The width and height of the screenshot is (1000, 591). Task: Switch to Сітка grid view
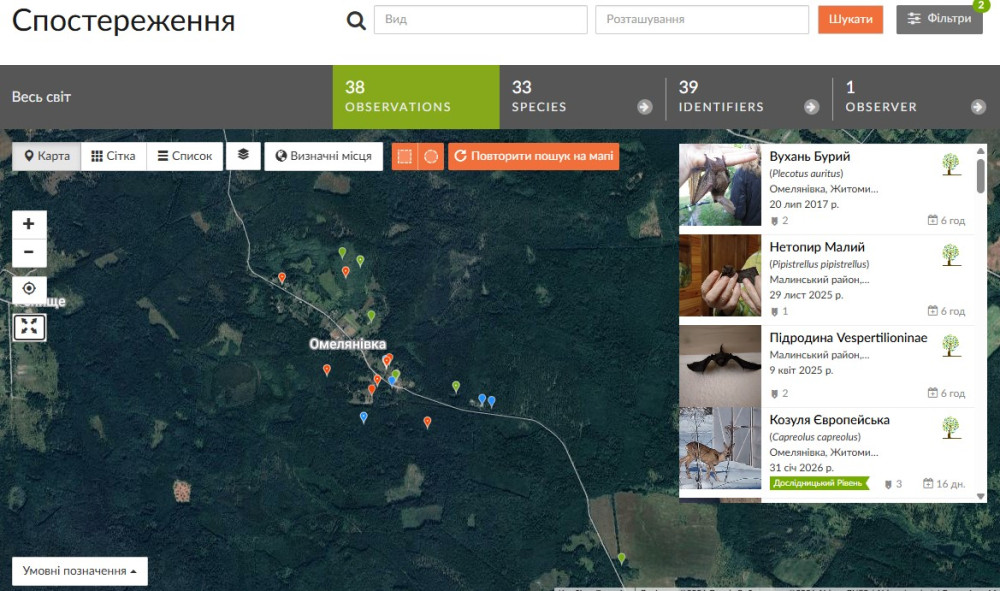[113, 156]
